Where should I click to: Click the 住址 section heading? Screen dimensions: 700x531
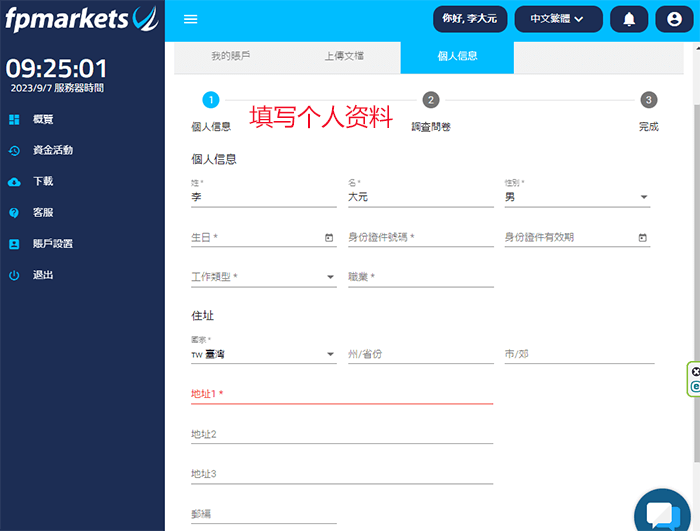[x=203, y=316]
